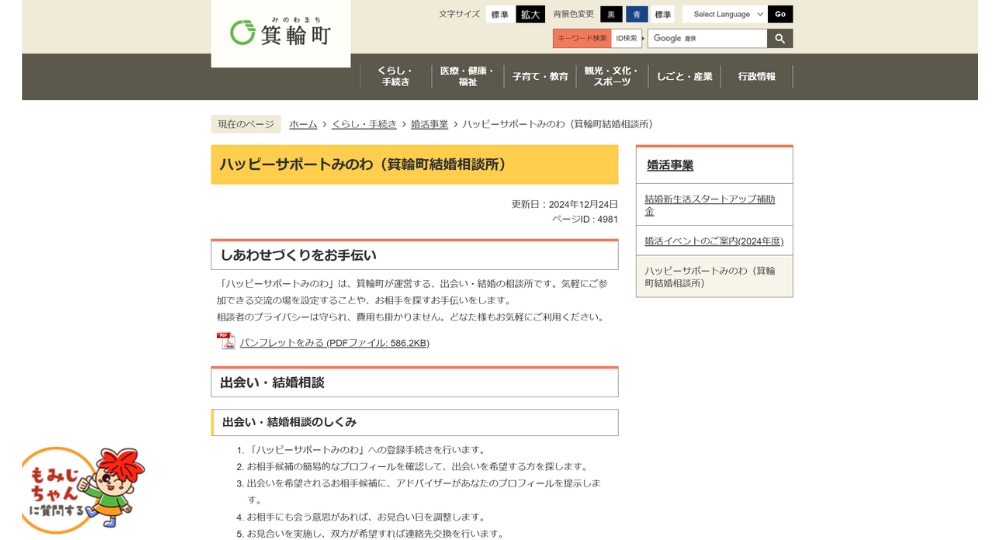Ask Momiji-chan mascot a question

[82, 489]
